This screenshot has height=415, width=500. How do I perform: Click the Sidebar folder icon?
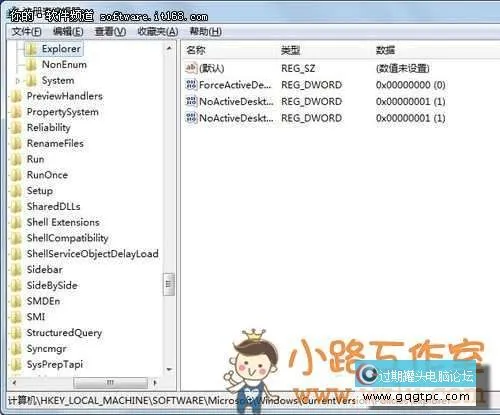point(16,270)
